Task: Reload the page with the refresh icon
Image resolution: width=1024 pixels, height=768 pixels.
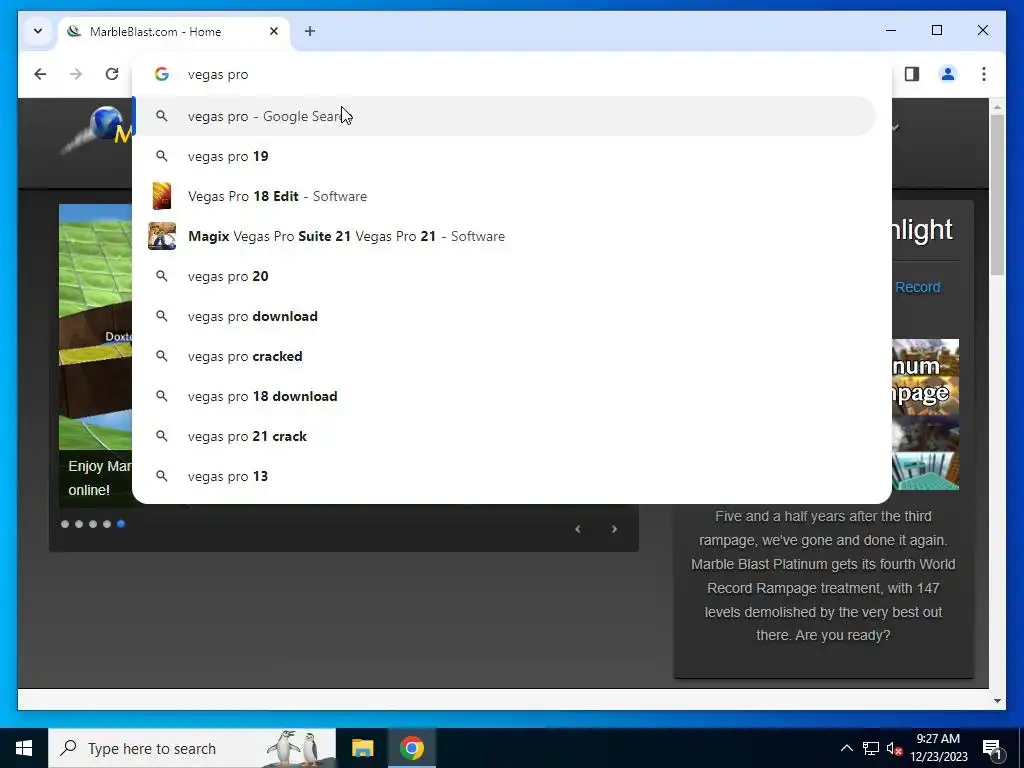Action: click(112, 74)
